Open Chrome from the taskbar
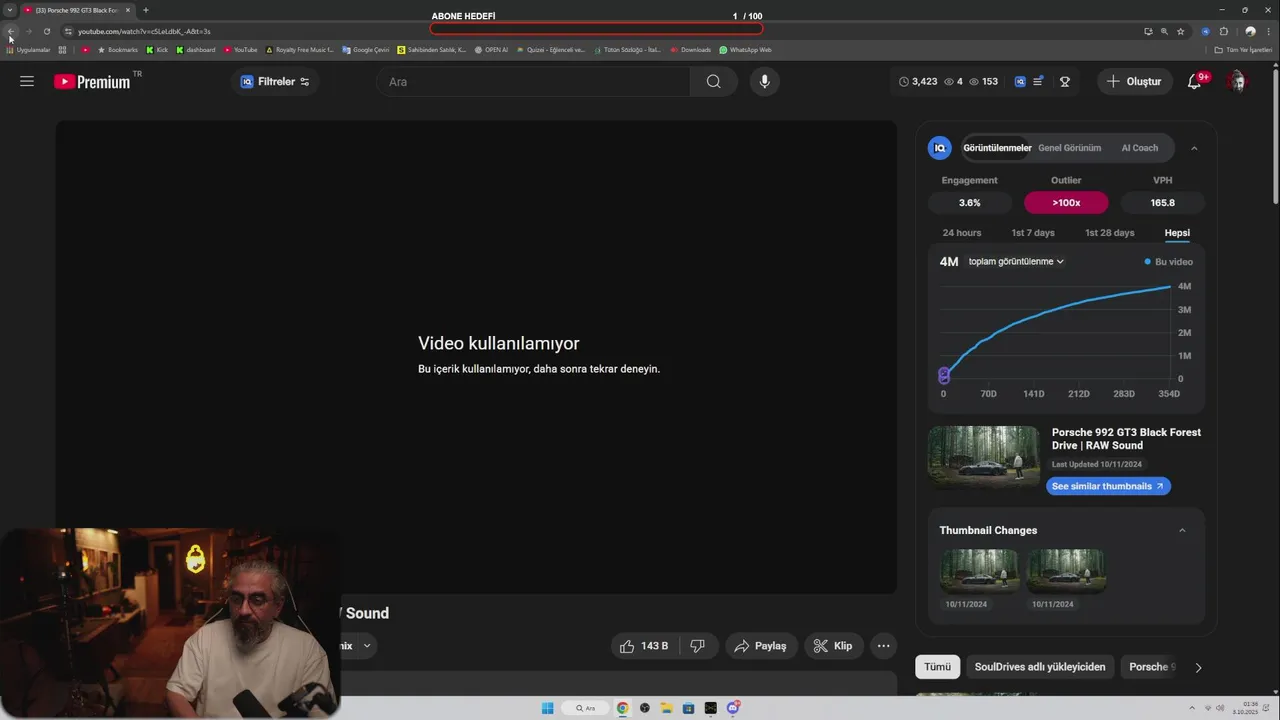The width and height of the screenshot is (1280, 720). click(x=622, y=708)
